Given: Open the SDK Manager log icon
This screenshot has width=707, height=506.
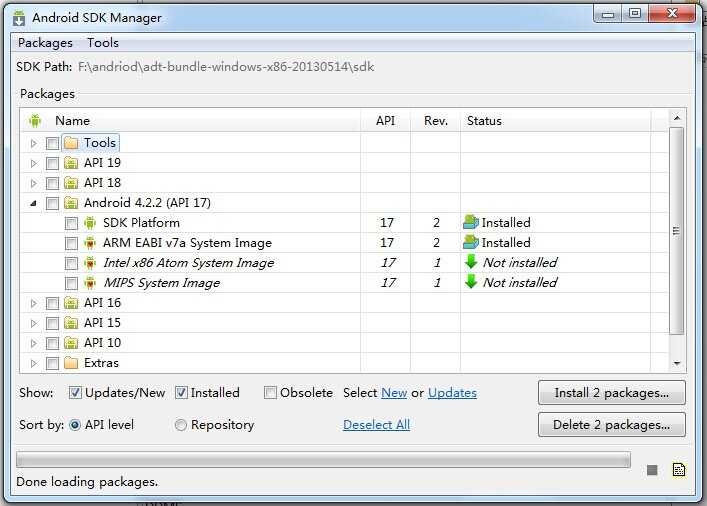Looking at the screenshot, I should tap(679, 470).
